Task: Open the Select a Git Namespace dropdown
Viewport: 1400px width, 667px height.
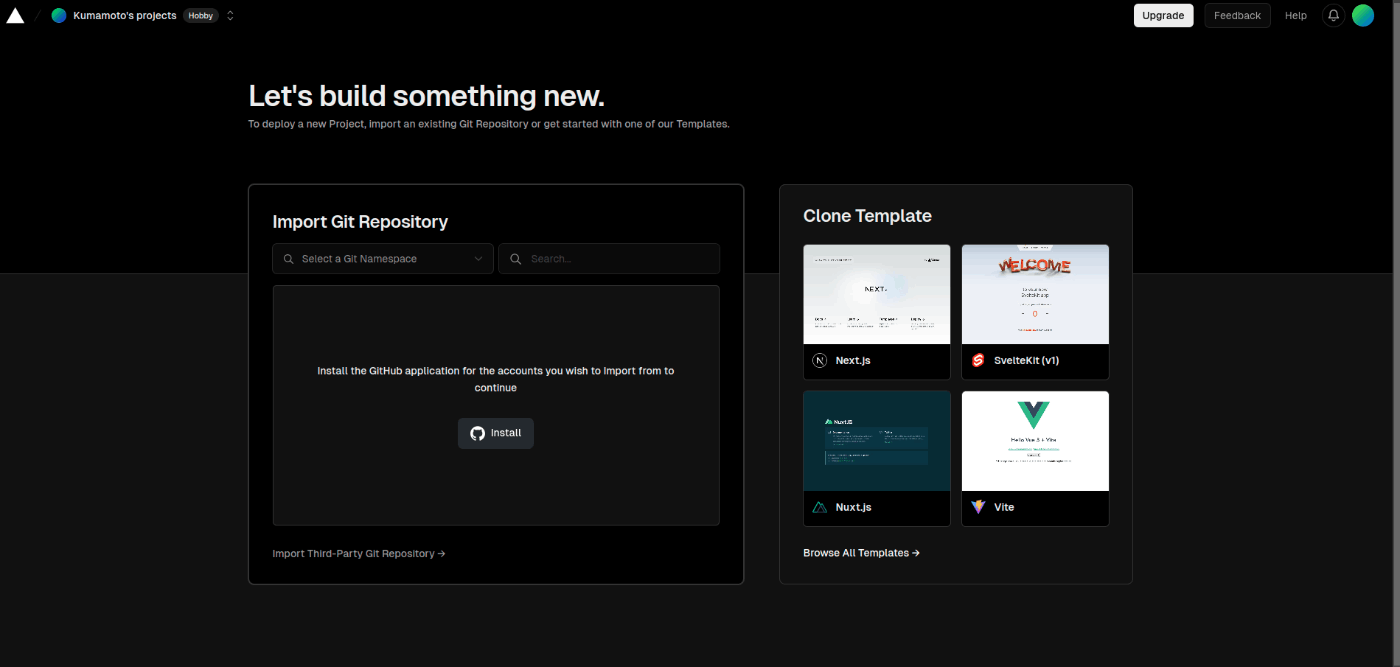Action: 383,258
